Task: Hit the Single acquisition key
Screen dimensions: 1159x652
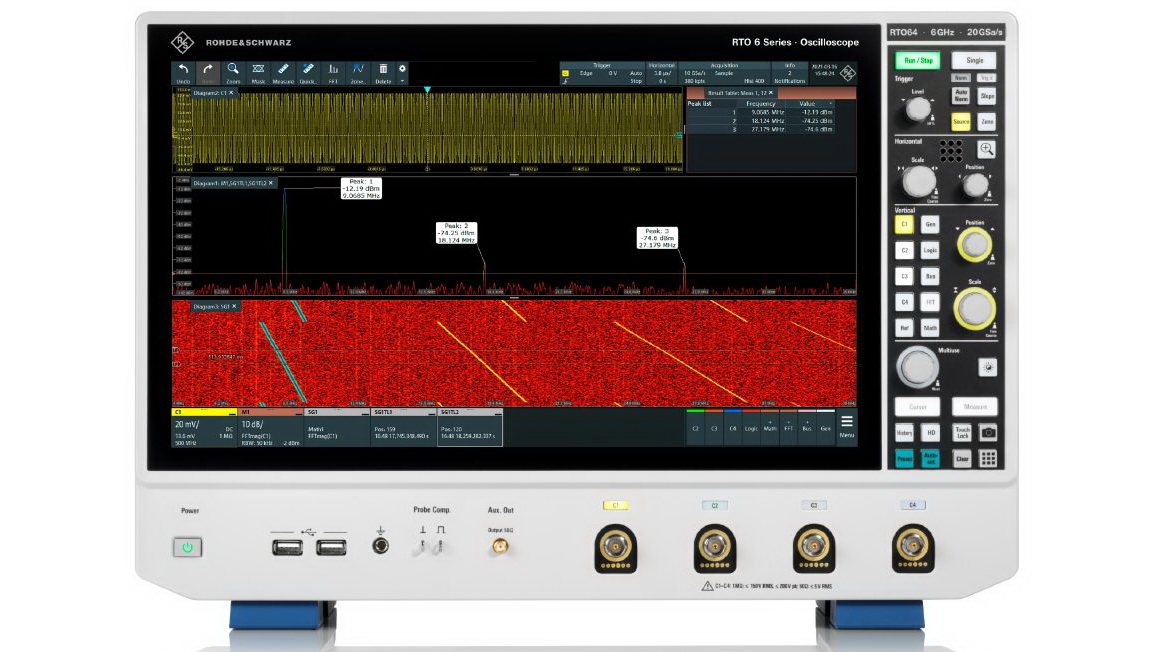Action: pos(974,61)
